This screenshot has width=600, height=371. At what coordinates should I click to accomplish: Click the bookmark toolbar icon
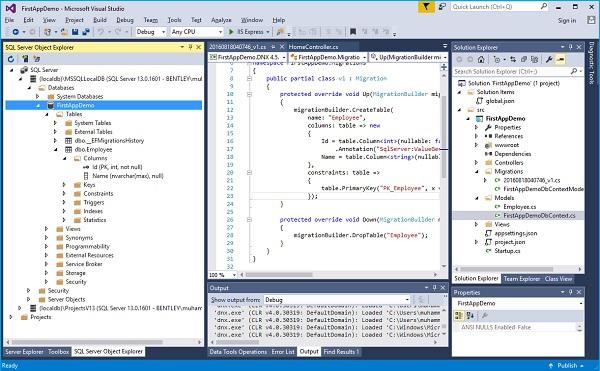(x=353, y=32)
